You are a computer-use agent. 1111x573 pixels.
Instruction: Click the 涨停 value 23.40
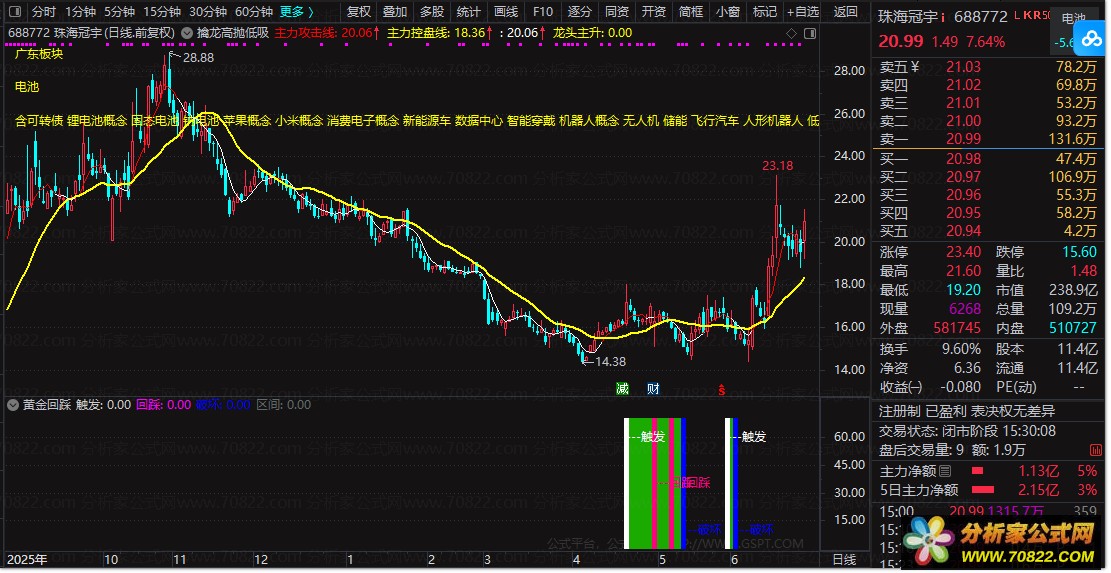[x=964, y=252]
